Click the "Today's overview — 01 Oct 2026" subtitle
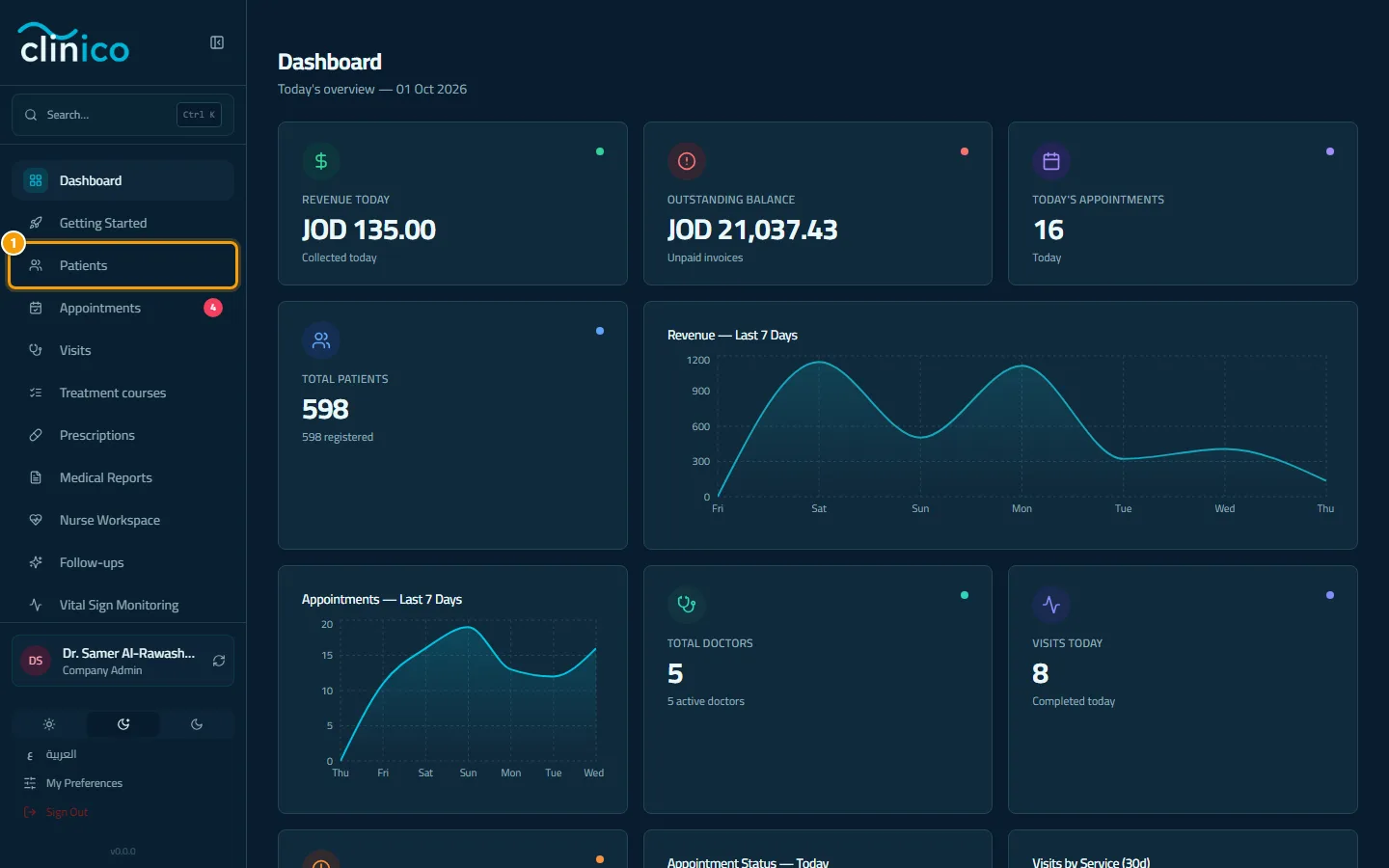This screenshot has height=868, width=1389. pyautogui.click(x=372, y=89)
